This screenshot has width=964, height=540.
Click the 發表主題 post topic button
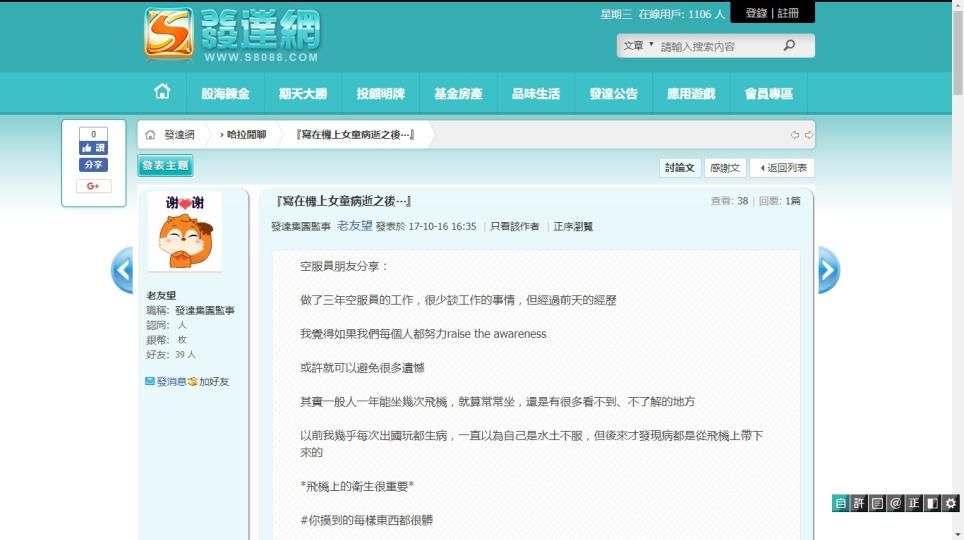(x=165, y=166)
